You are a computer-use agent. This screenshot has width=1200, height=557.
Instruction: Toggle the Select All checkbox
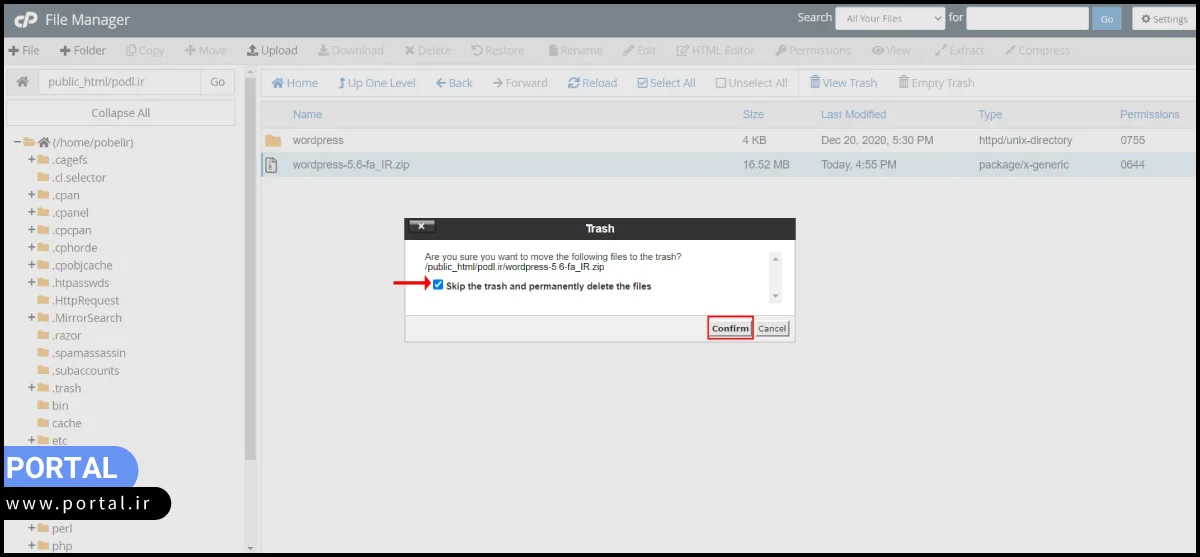click(642, 83)
